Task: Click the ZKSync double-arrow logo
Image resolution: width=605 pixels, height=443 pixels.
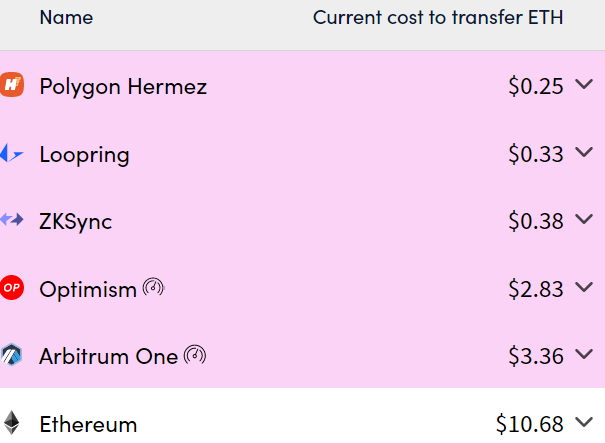Action: click(12, 221)
